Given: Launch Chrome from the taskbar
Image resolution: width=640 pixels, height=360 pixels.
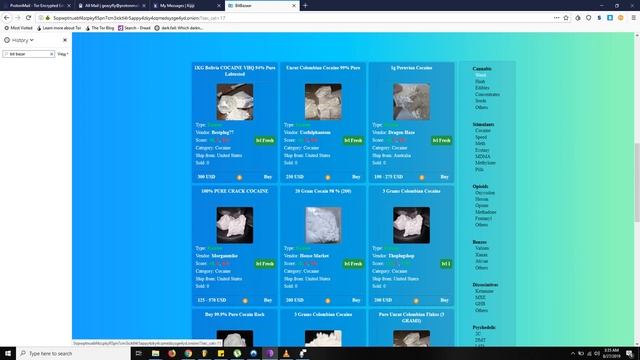Looking at the screenshot, I should 188,353.
